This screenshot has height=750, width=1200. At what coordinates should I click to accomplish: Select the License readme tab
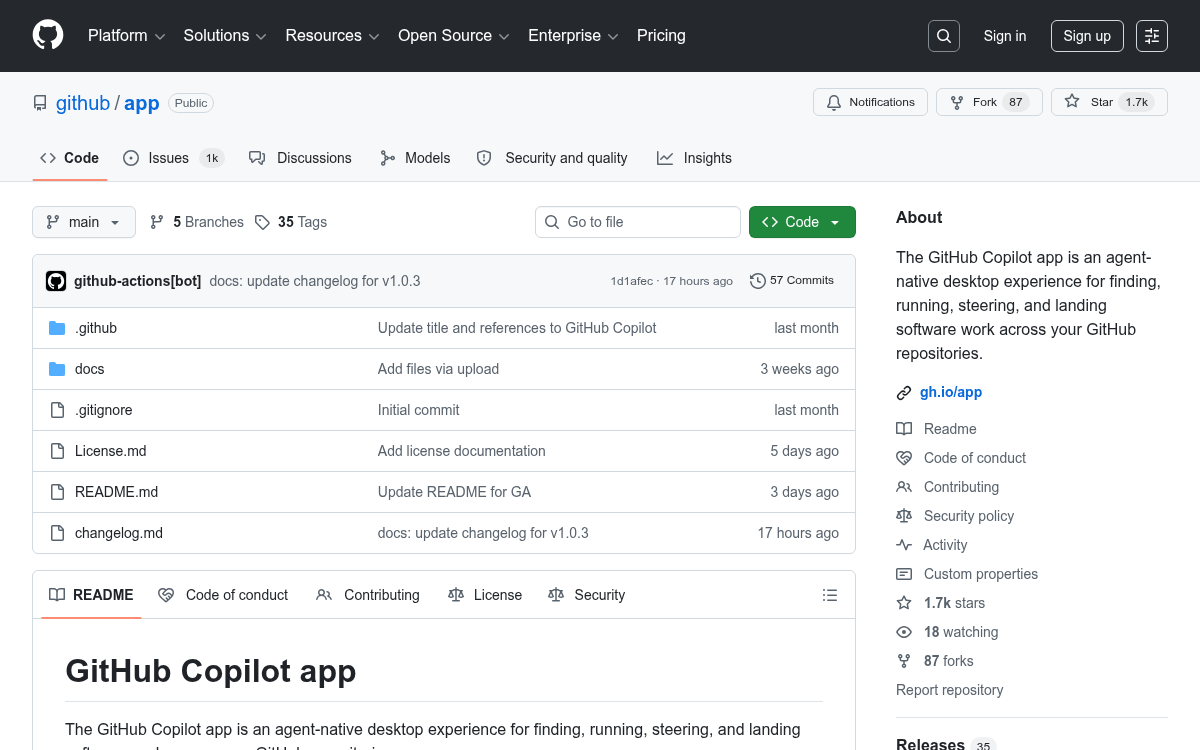tap(485, 595)
